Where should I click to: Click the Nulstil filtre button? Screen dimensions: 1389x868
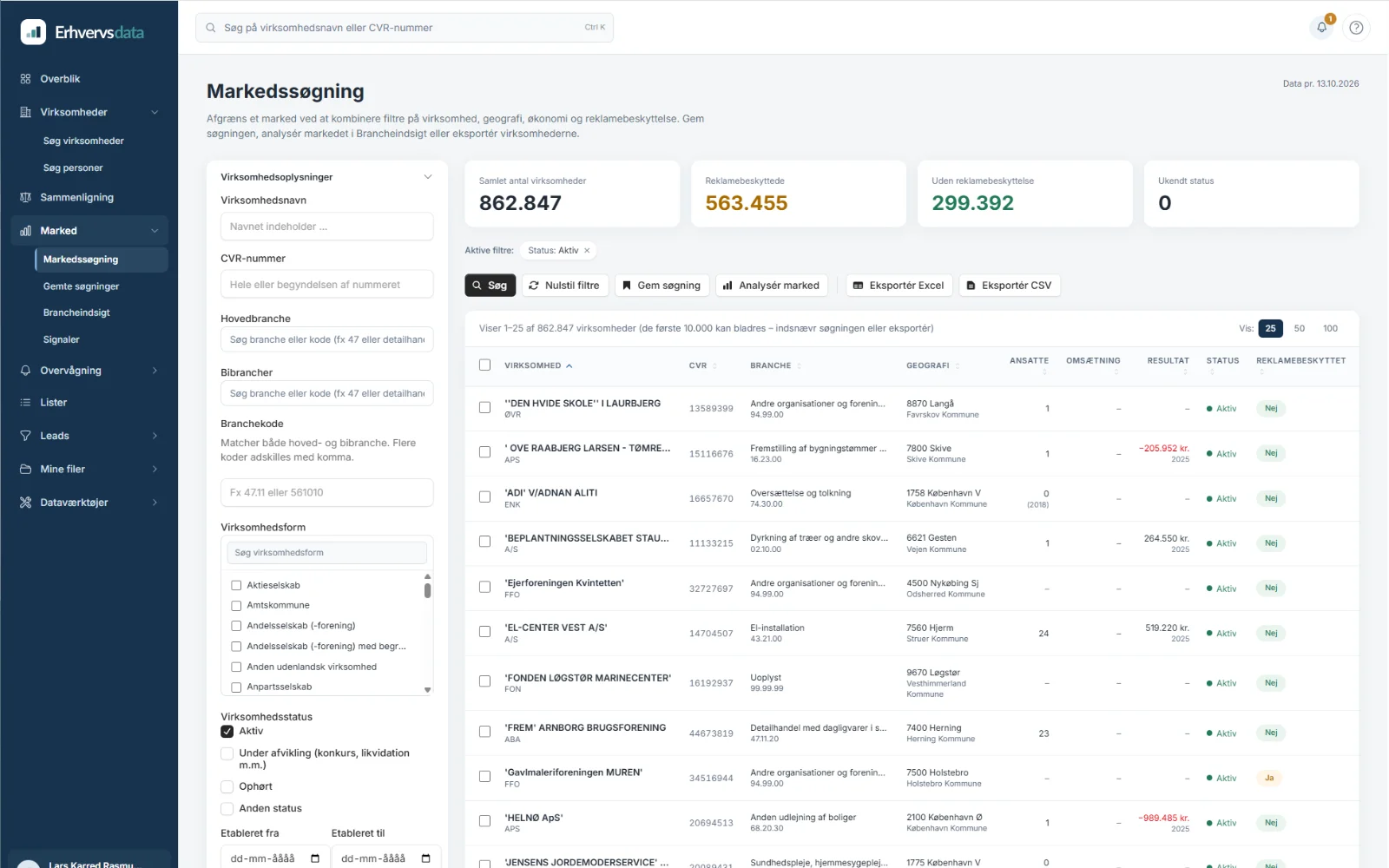pyautogui.click(x=564, y=286)
